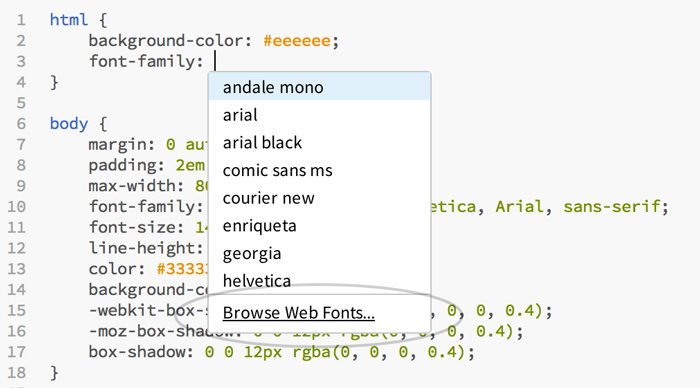Image resolution: width=700 pixels, height=388 pixels.
Task: Click box-shadow property on line 17
Action: (137, 351)
